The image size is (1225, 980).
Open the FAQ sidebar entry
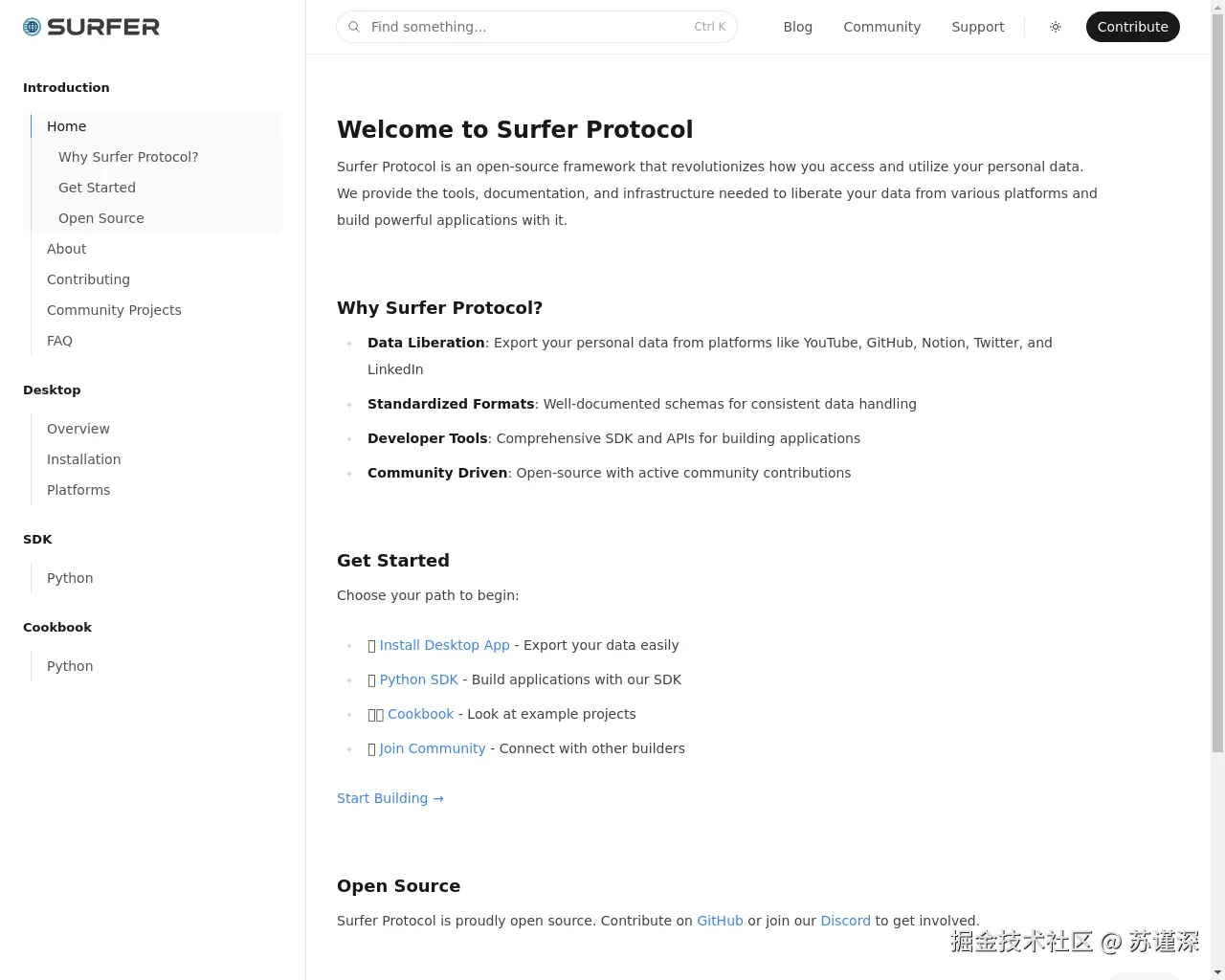tap(59, 341)
